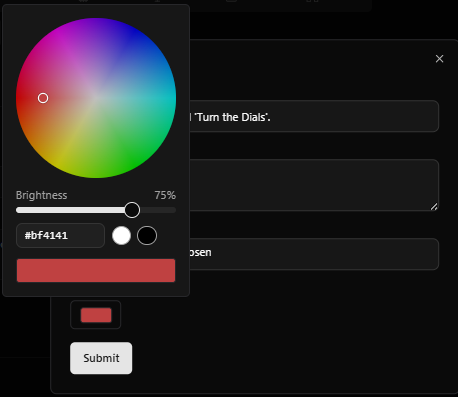458x397 pixels.
Task: Click the hex color field #bf4141
Action: [60, 235]
